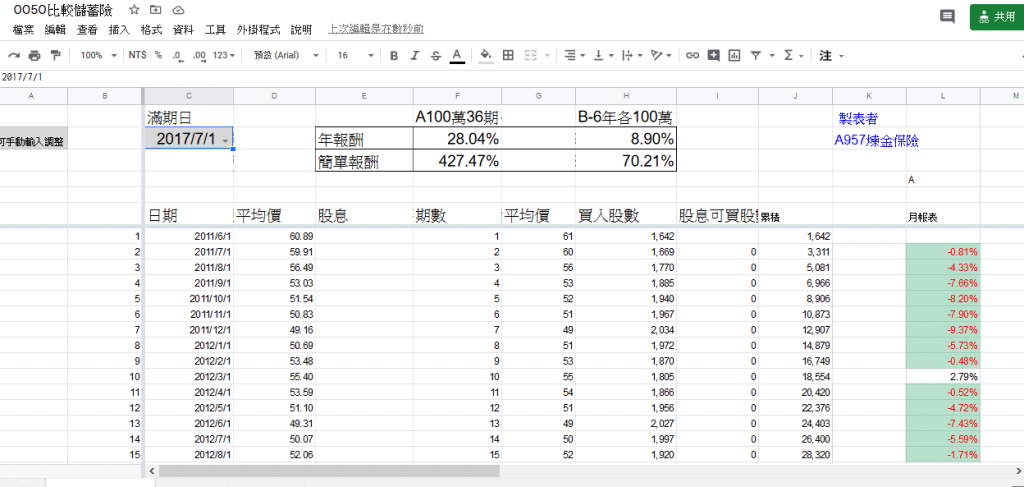
Task: Toggle italic formatting
Action: pos(414,55)
